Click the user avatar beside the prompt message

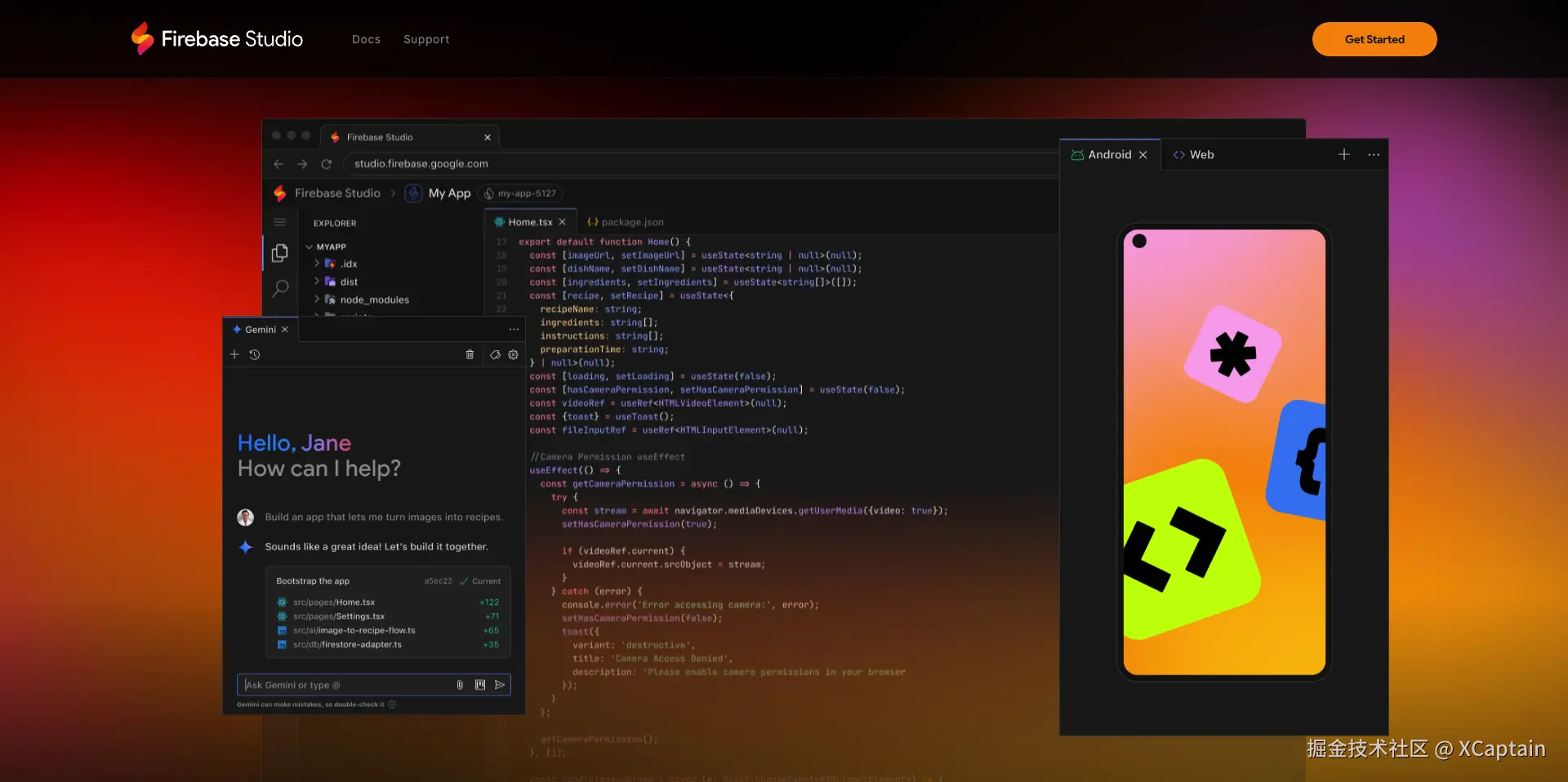[245, 517]
